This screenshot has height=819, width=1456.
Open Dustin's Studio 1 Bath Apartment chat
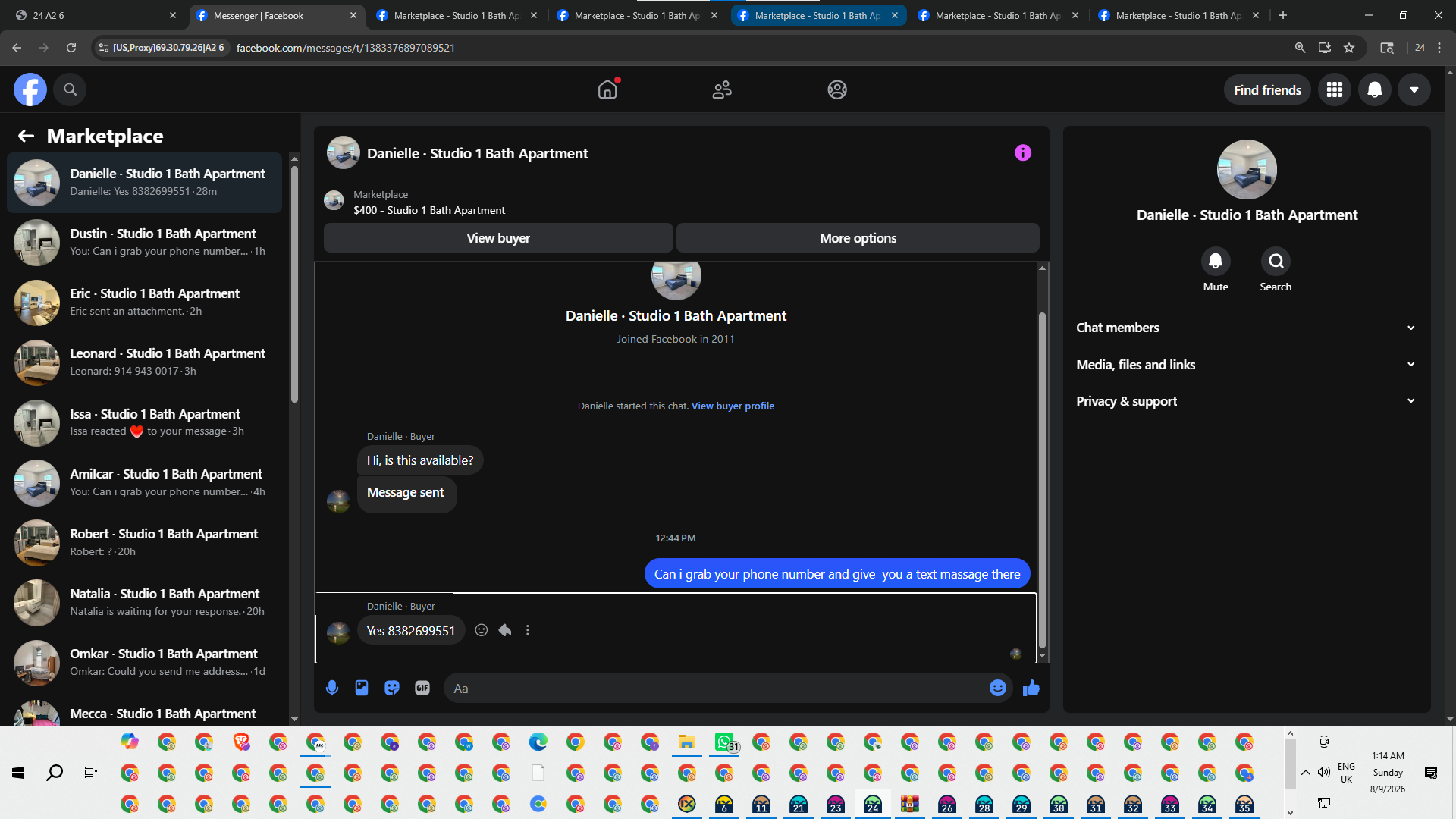pos(144,242)
